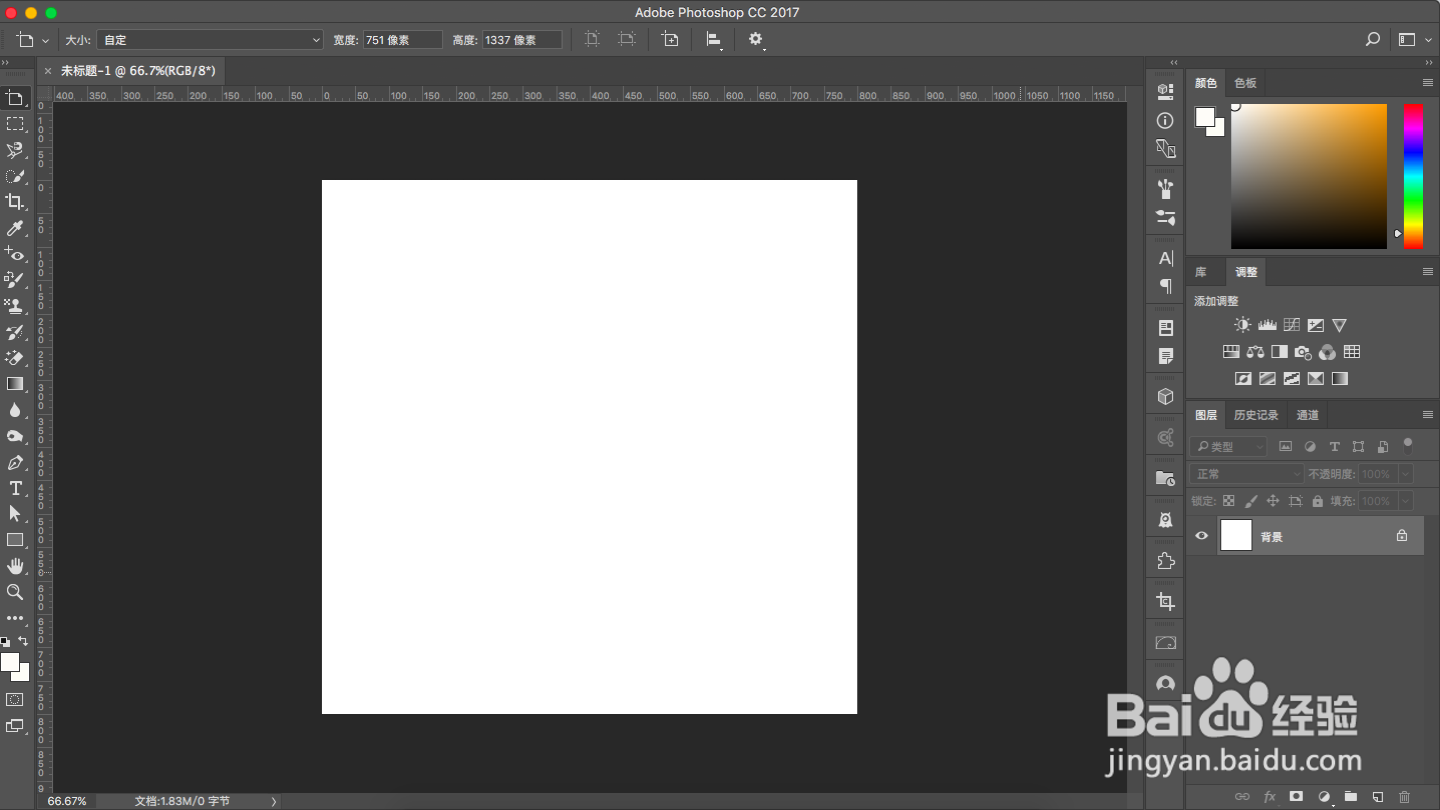Open the Layers panel flyout menu
Image resolution: width=1440 pixels, height=810 pixels.
(x=1427, y=415)
